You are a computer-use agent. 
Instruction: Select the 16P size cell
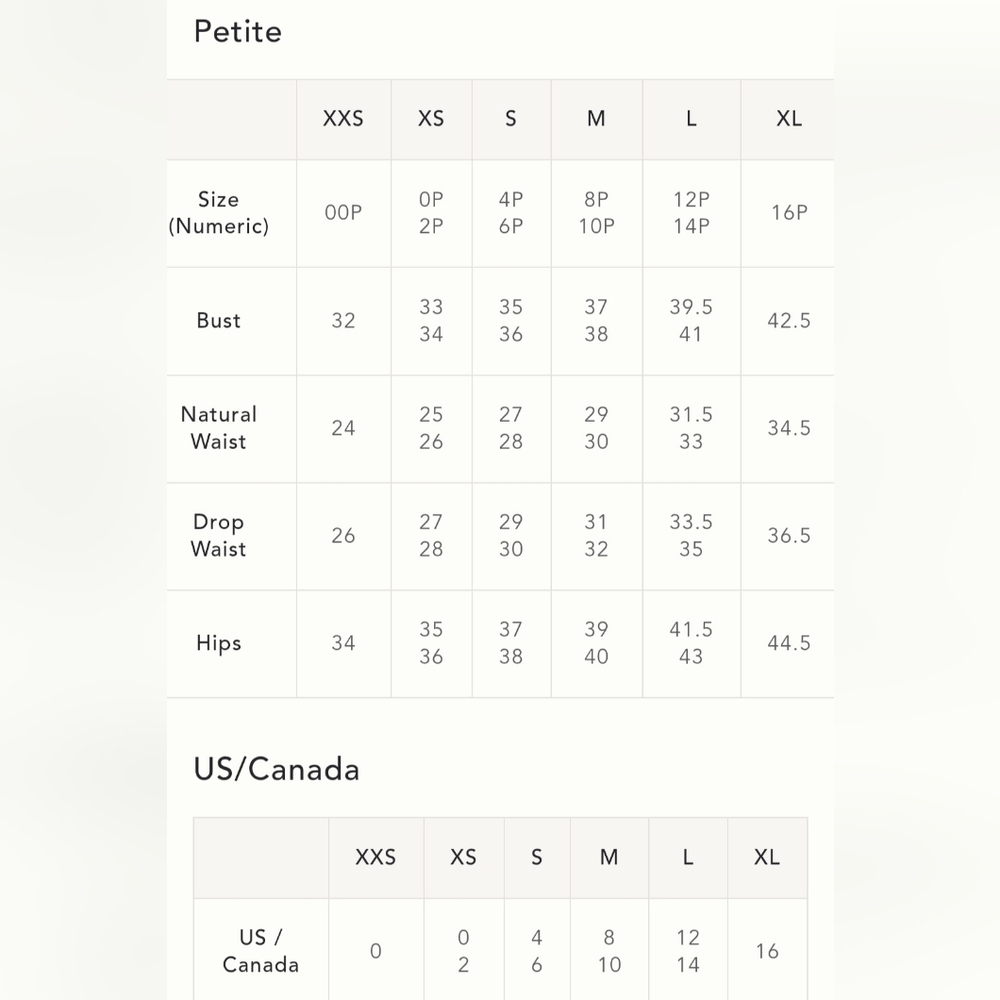tap(789, 213)
